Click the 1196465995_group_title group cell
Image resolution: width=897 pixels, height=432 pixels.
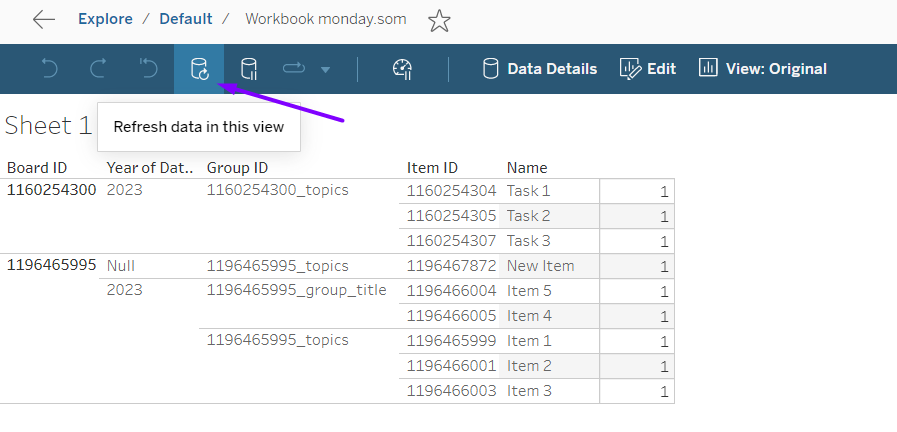[x=296, y=291]
